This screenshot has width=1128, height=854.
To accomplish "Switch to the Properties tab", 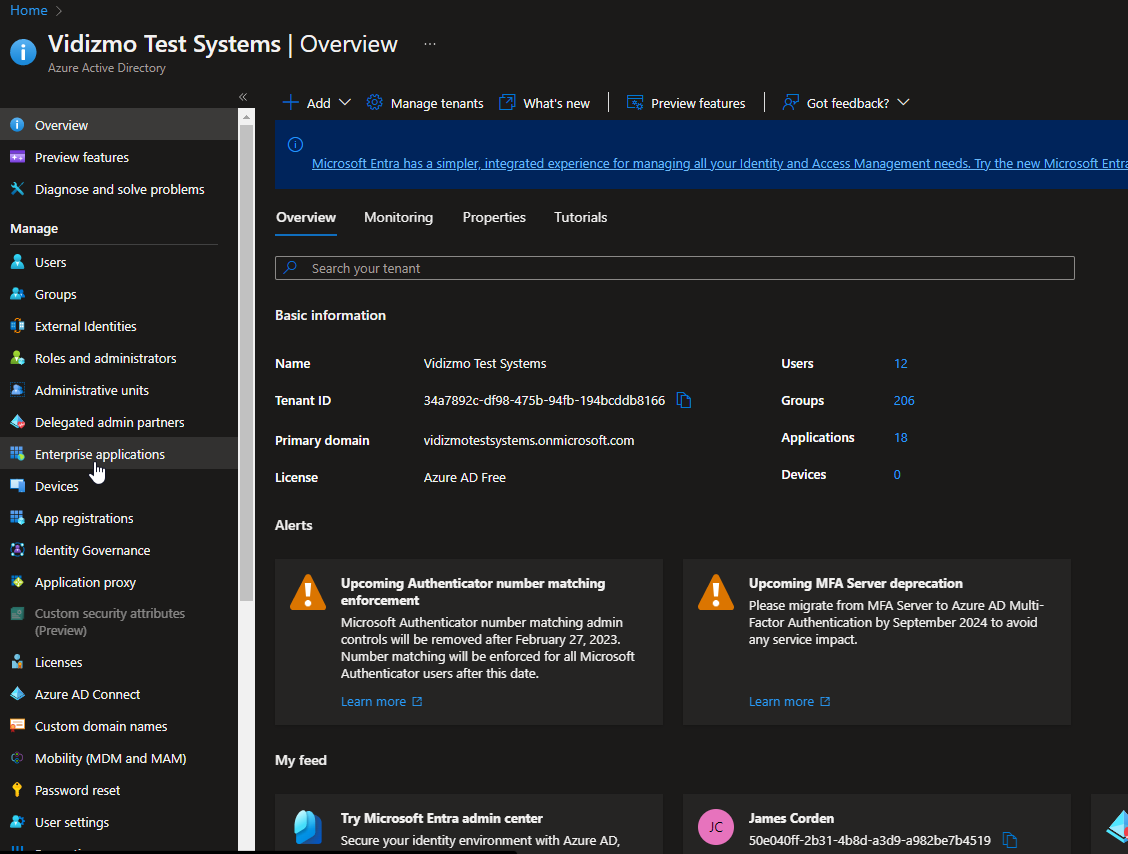I will coord(494,217).
